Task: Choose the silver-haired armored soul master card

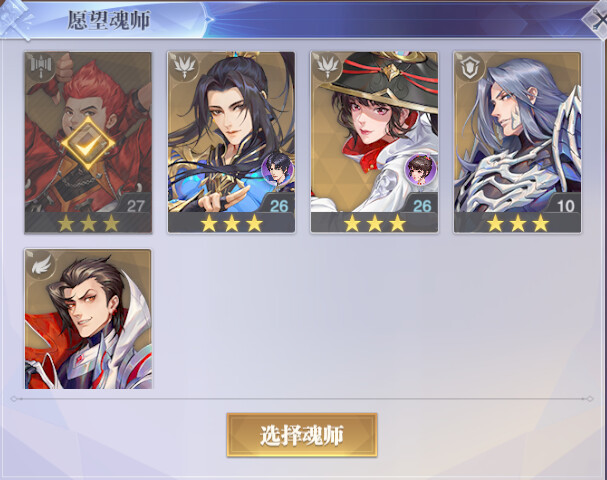Action: tap(517, 142)
